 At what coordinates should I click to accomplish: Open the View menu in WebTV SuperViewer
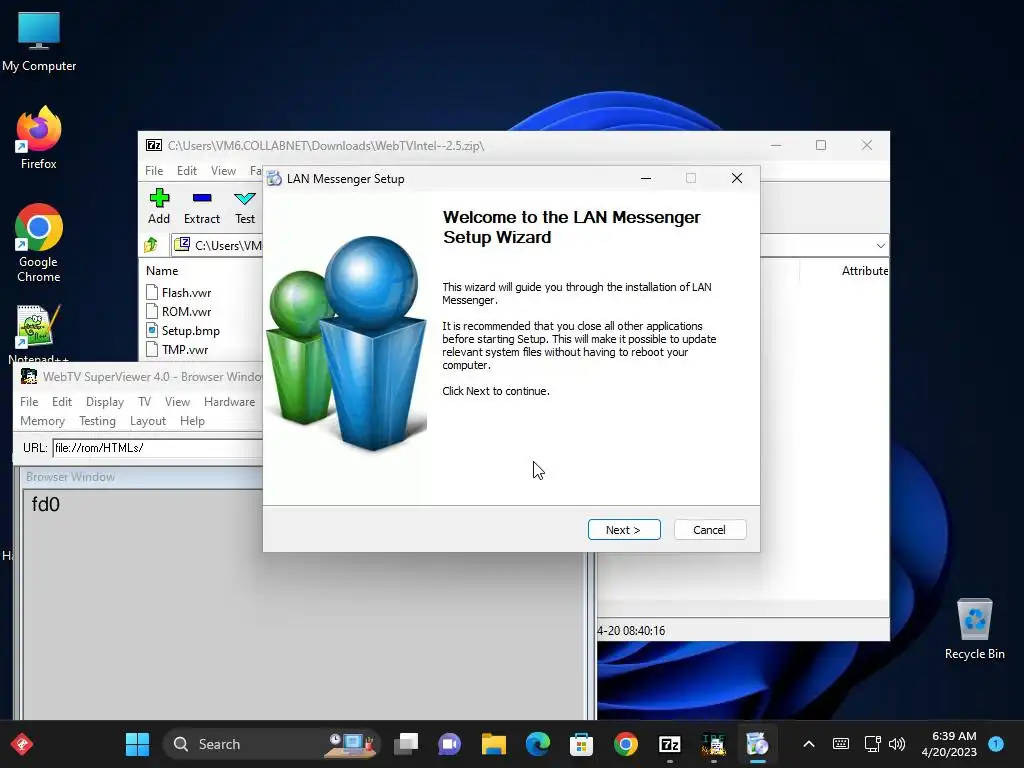click(x=177, y=402)
